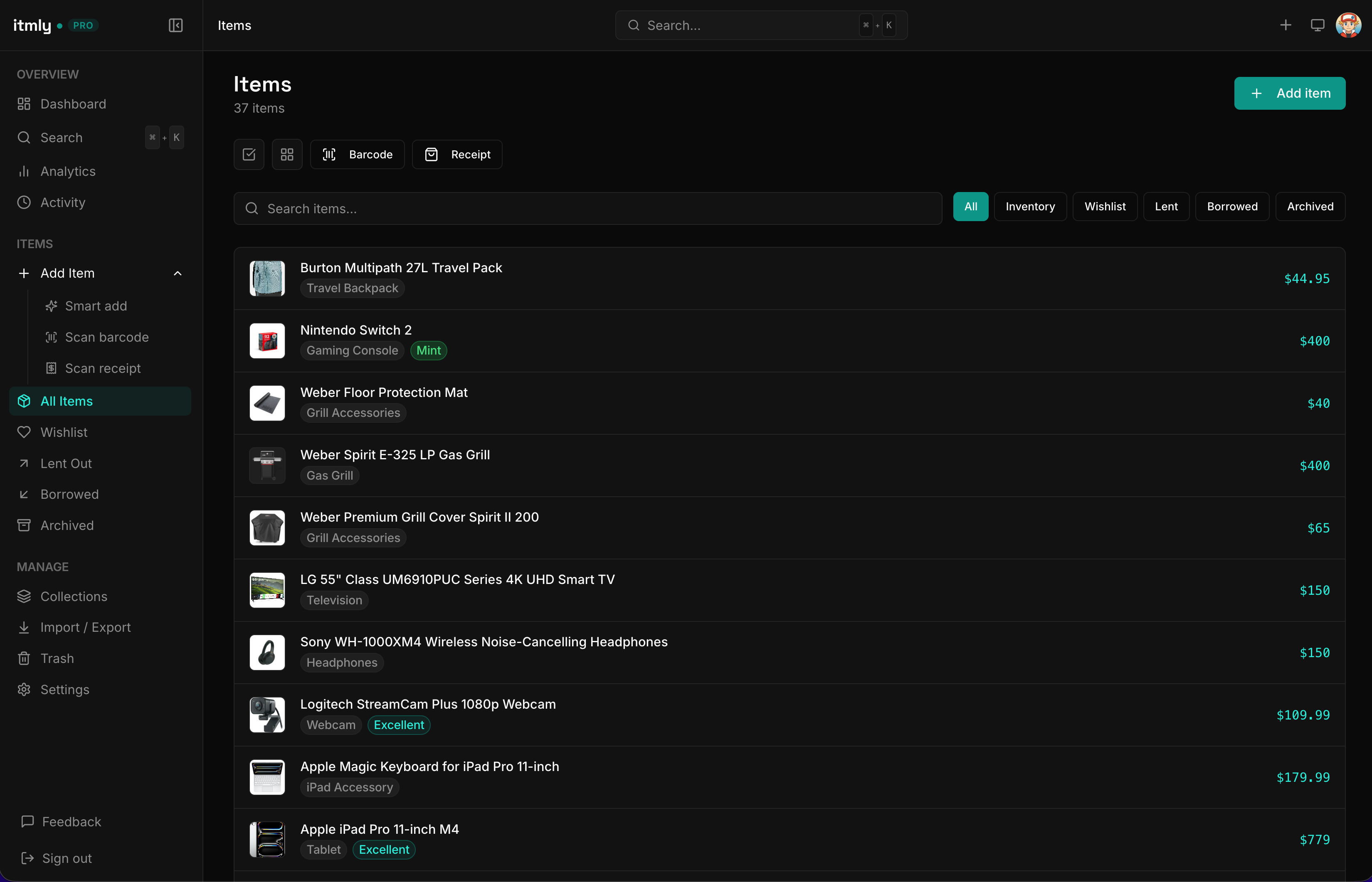The width and height of the screenshot is (1372, 882).
Task: Open the Trash page
Action: (57, 659)
